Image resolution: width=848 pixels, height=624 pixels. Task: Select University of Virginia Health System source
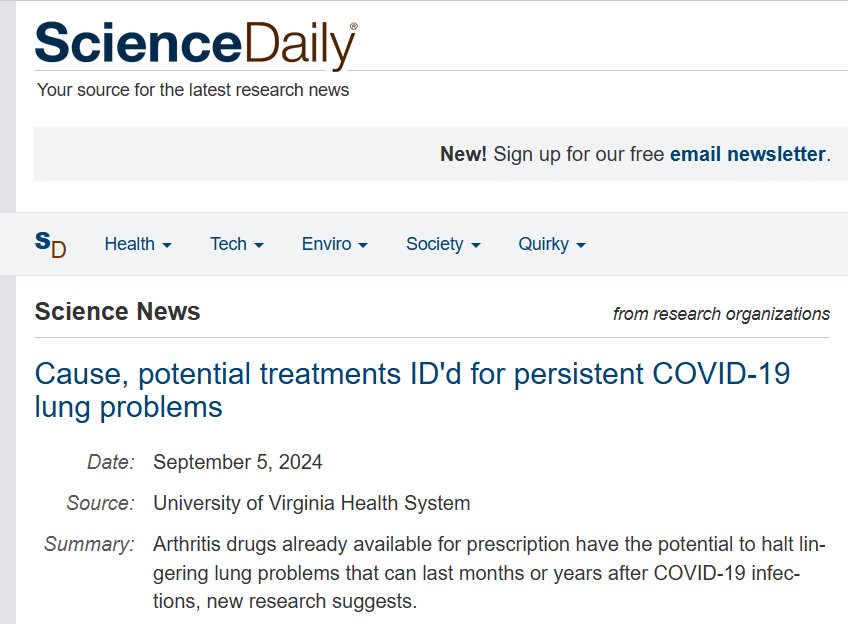(311, 503)
